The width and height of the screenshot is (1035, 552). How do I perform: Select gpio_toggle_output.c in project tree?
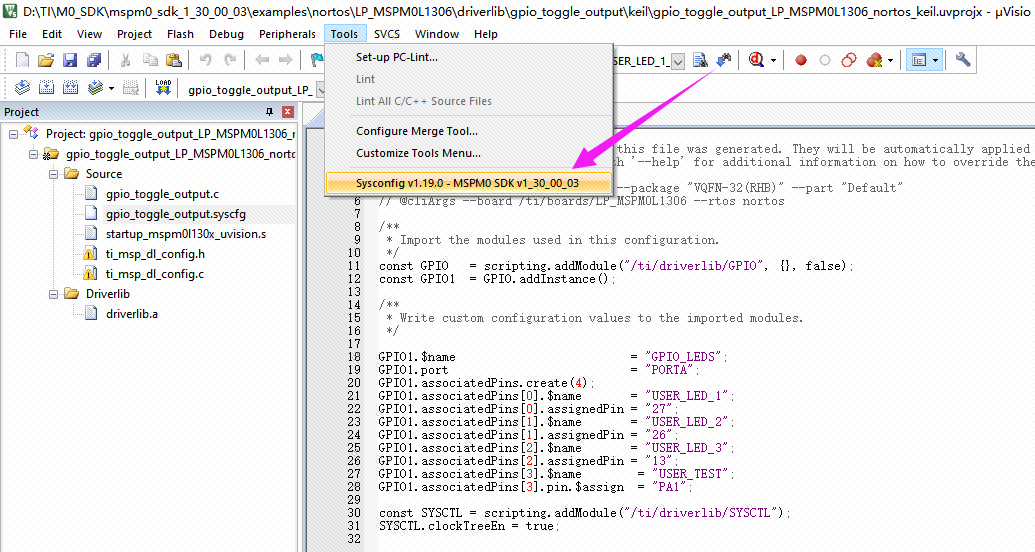tap(161, 194)
